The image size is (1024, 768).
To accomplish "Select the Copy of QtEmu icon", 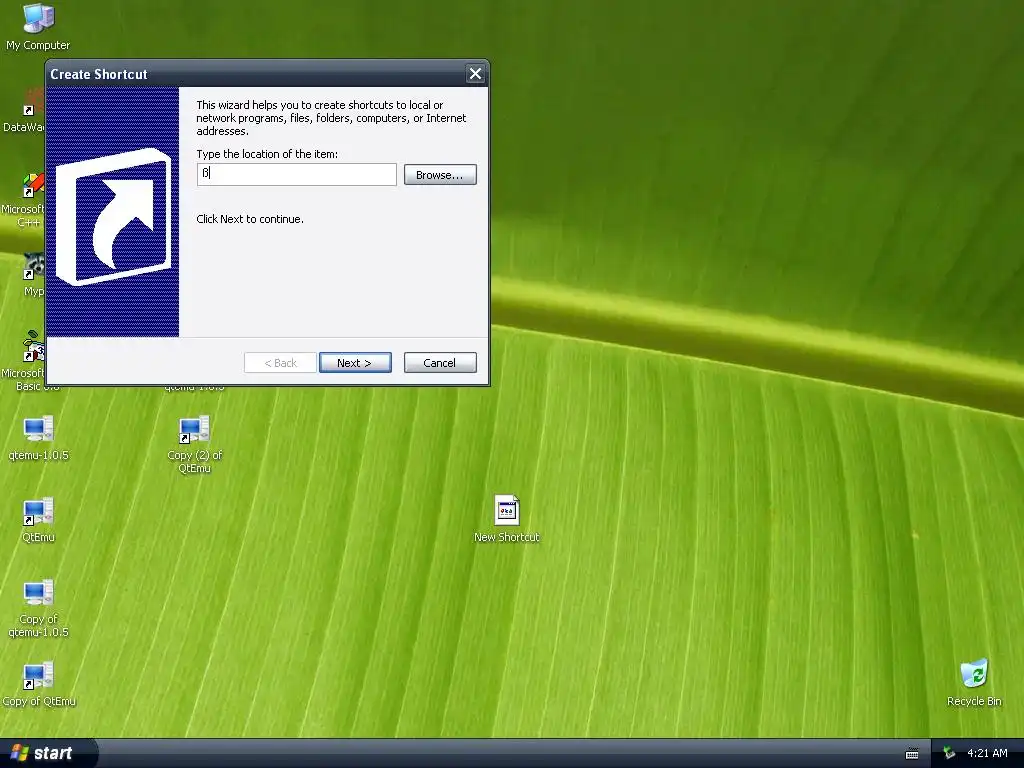I will pyautogui.click(x=38, y=684).
